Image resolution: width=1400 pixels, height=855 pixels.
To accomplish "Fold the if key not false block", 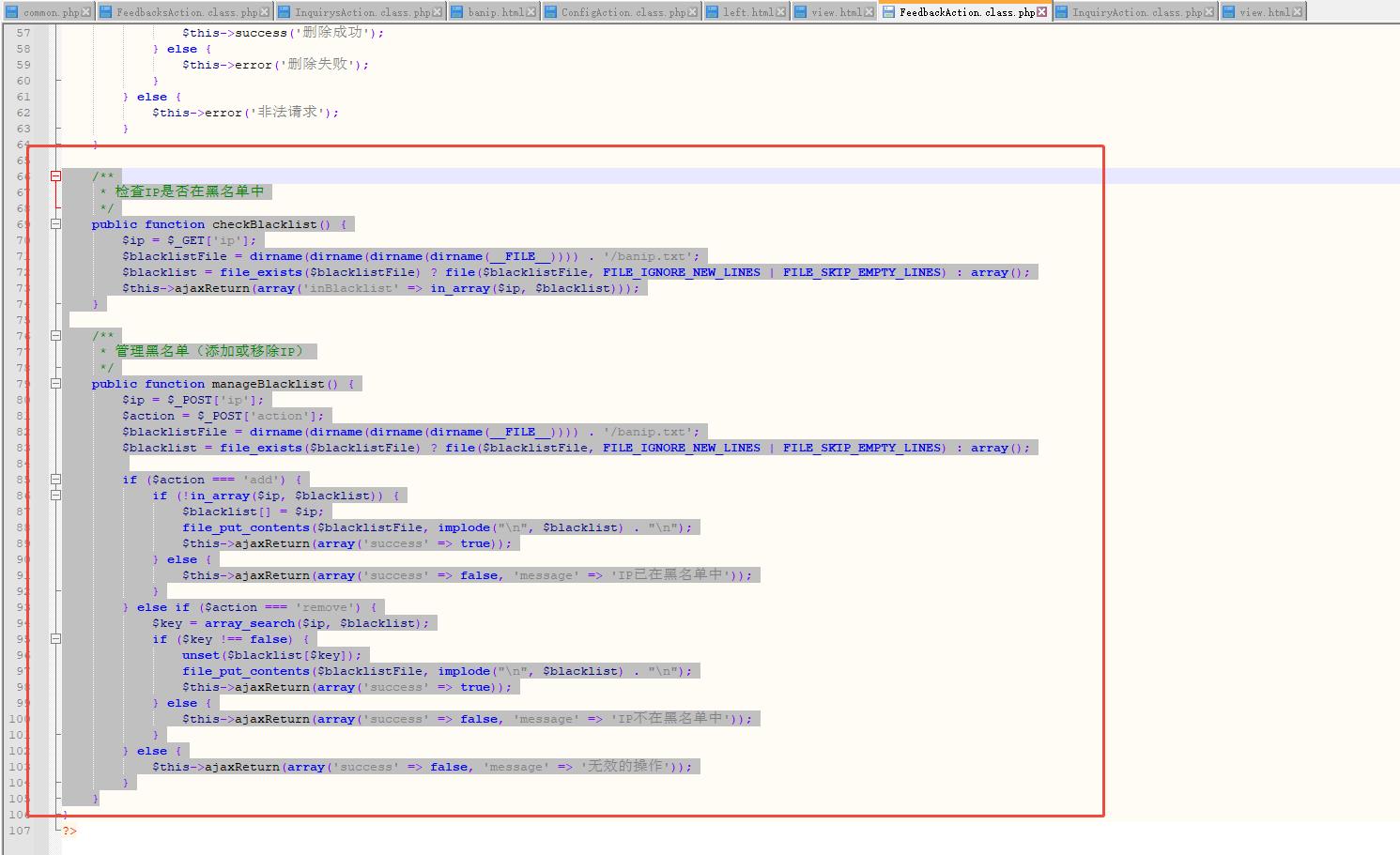I will coord(55,639).
